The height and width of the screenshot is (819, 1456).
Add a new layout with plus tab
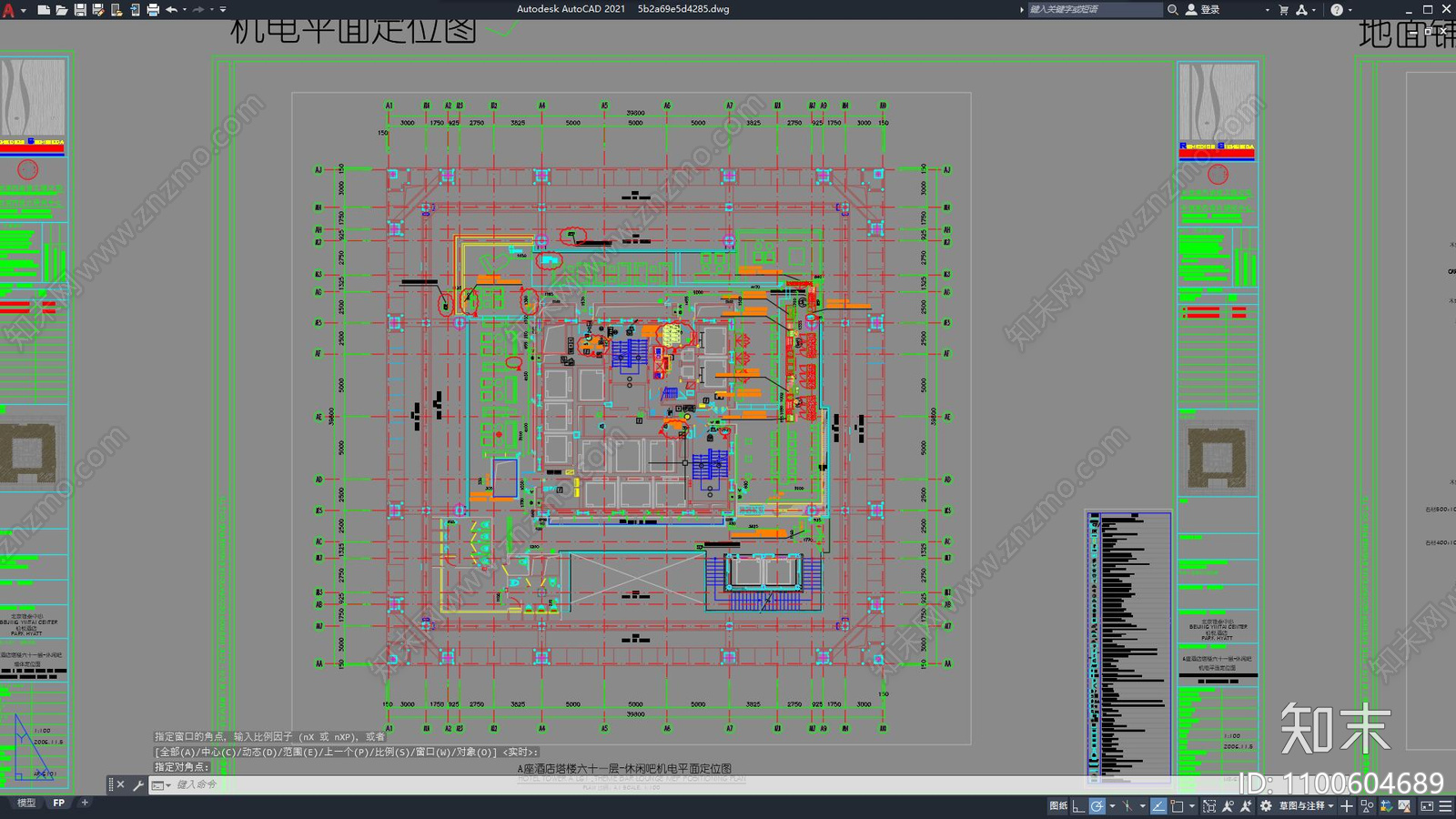coord(85,803)
